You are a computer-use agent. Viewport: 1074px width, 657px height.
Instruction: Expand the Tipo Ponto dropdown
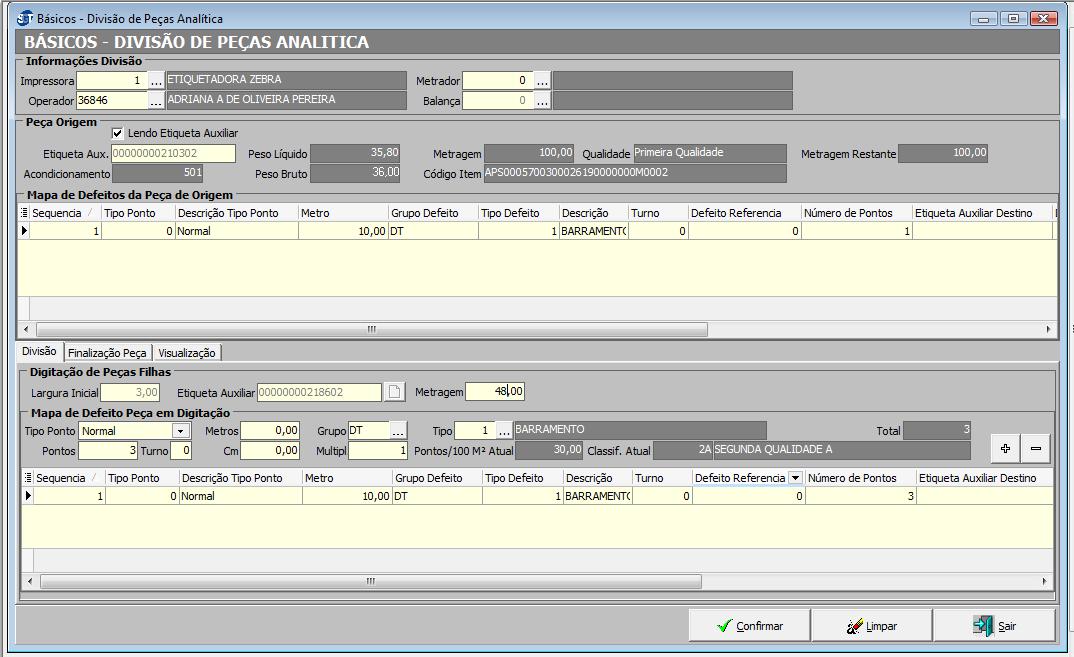pos(181,431)
